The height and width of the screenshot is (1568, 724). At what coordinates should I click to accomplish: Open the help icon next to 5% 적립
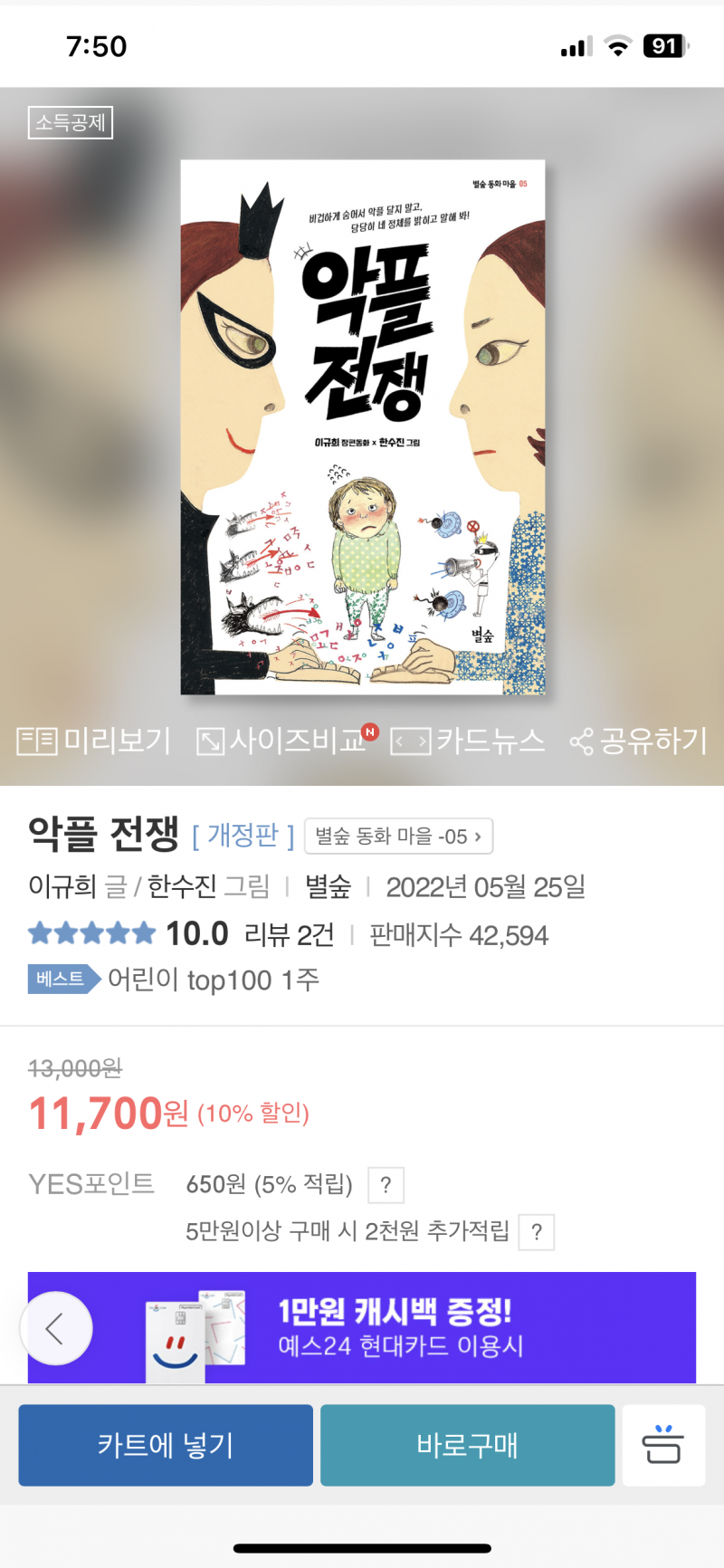click(386, 1185)
